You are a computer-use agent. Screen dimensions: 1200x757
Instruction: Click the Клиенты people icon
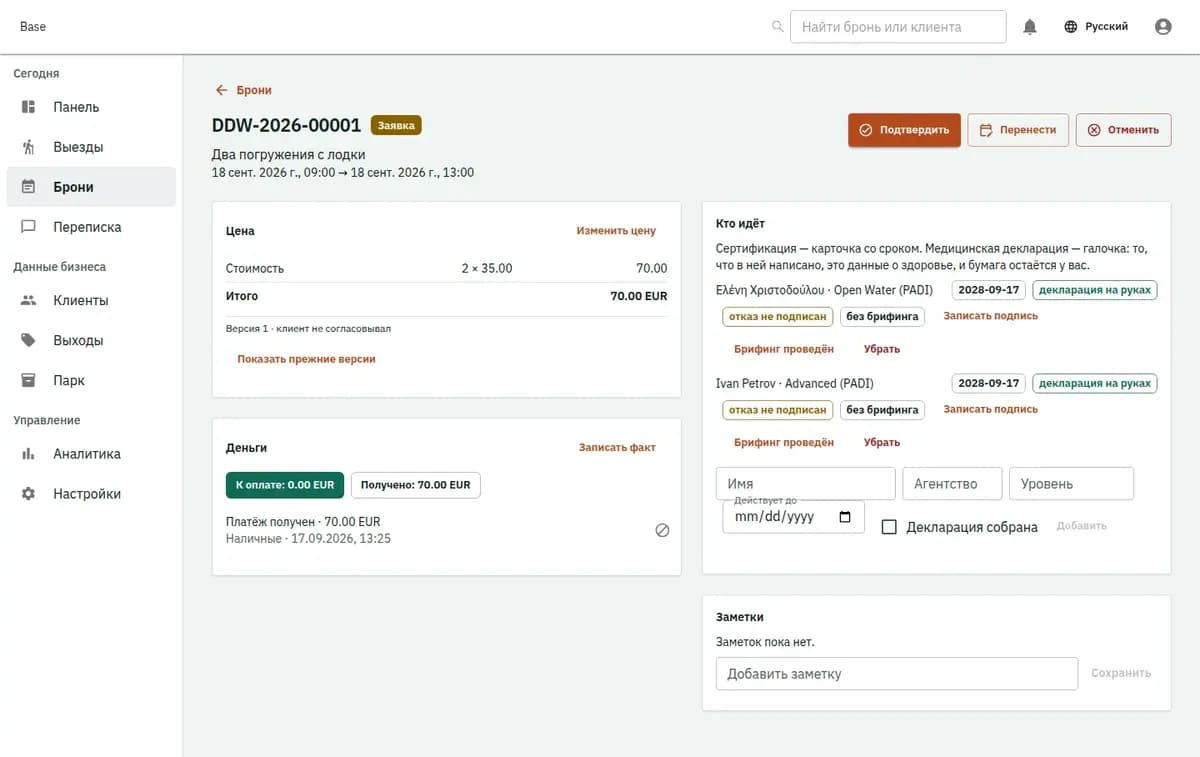(x=29, y=300)
